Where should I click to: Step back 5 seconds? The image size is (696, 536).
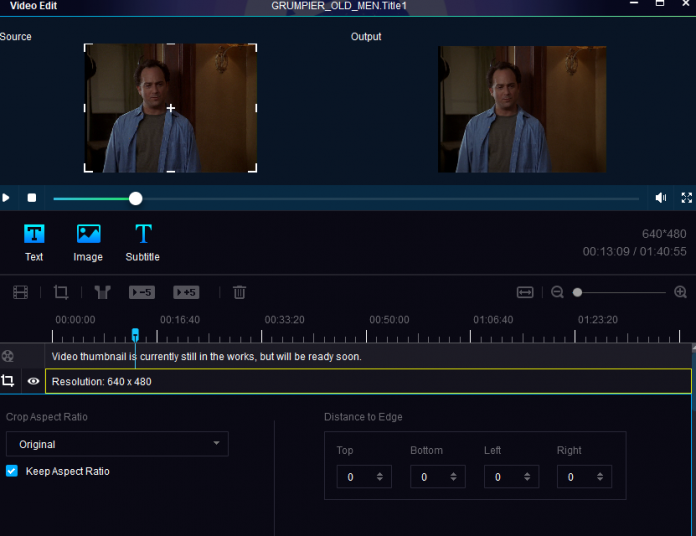click(x=142, y=292)
